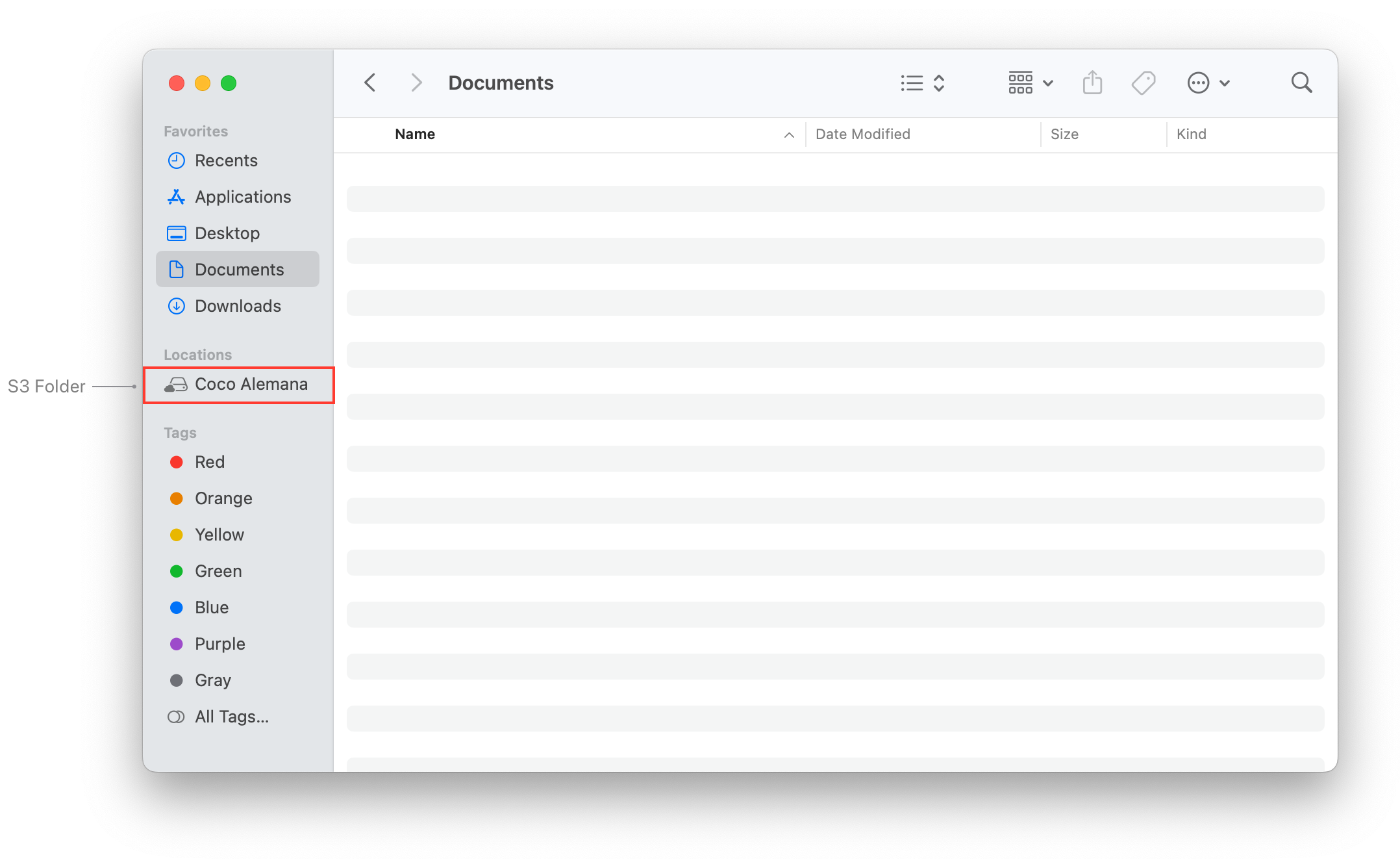1400x868 pixels.
Task: Navigate back with the left arrow
Action: coord(369,83)
